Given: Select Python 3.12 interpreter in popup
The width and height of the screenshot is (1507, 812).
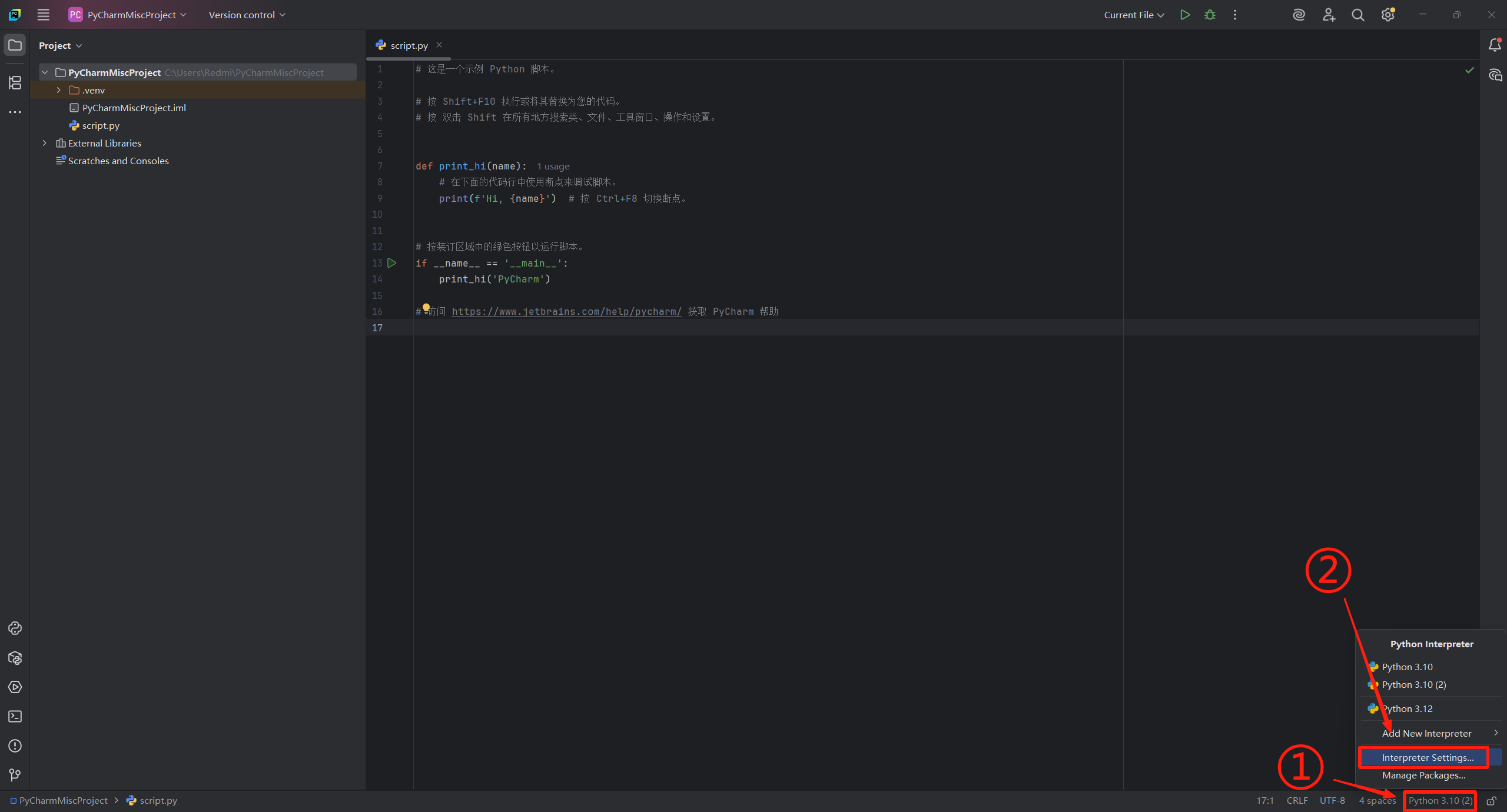Looking at the screenshot, I should point(1431,708).
